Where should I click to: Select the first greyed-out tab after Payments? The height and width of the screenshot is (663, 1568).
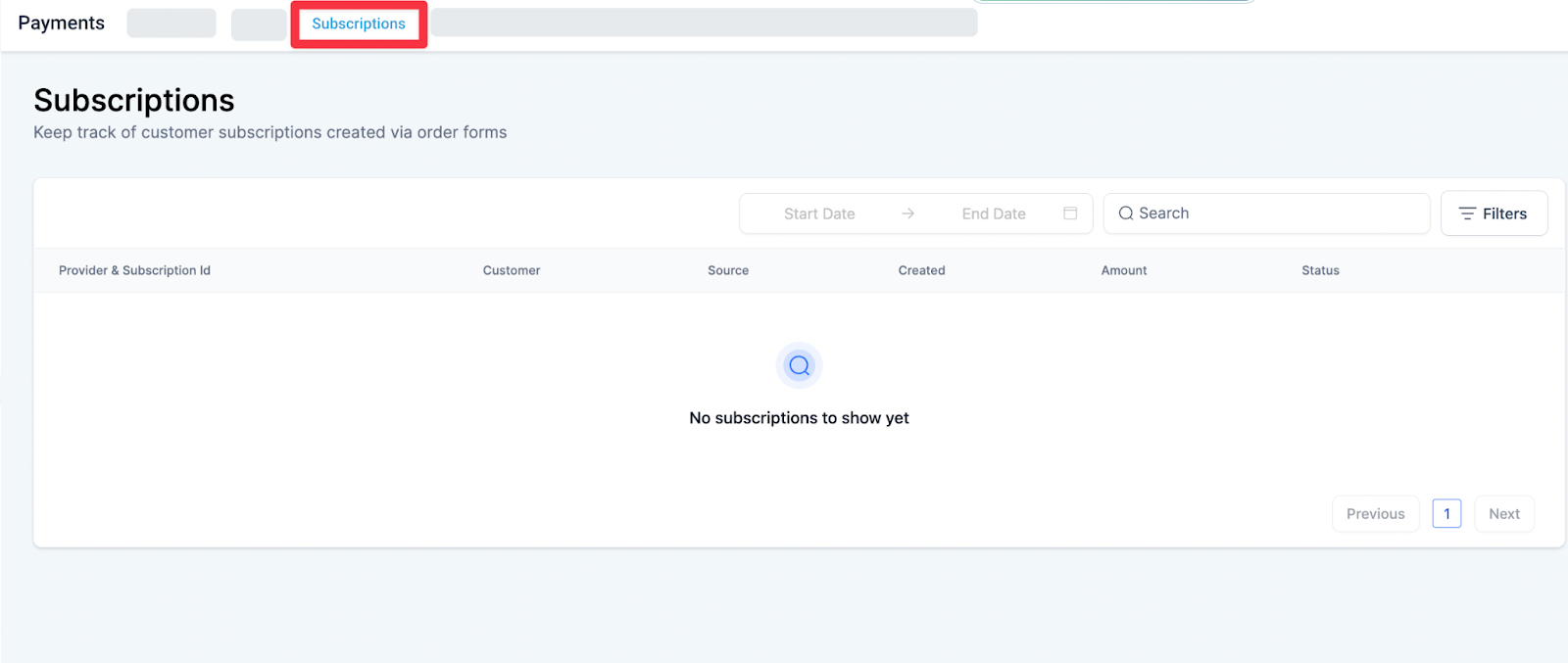click(171, 24)
